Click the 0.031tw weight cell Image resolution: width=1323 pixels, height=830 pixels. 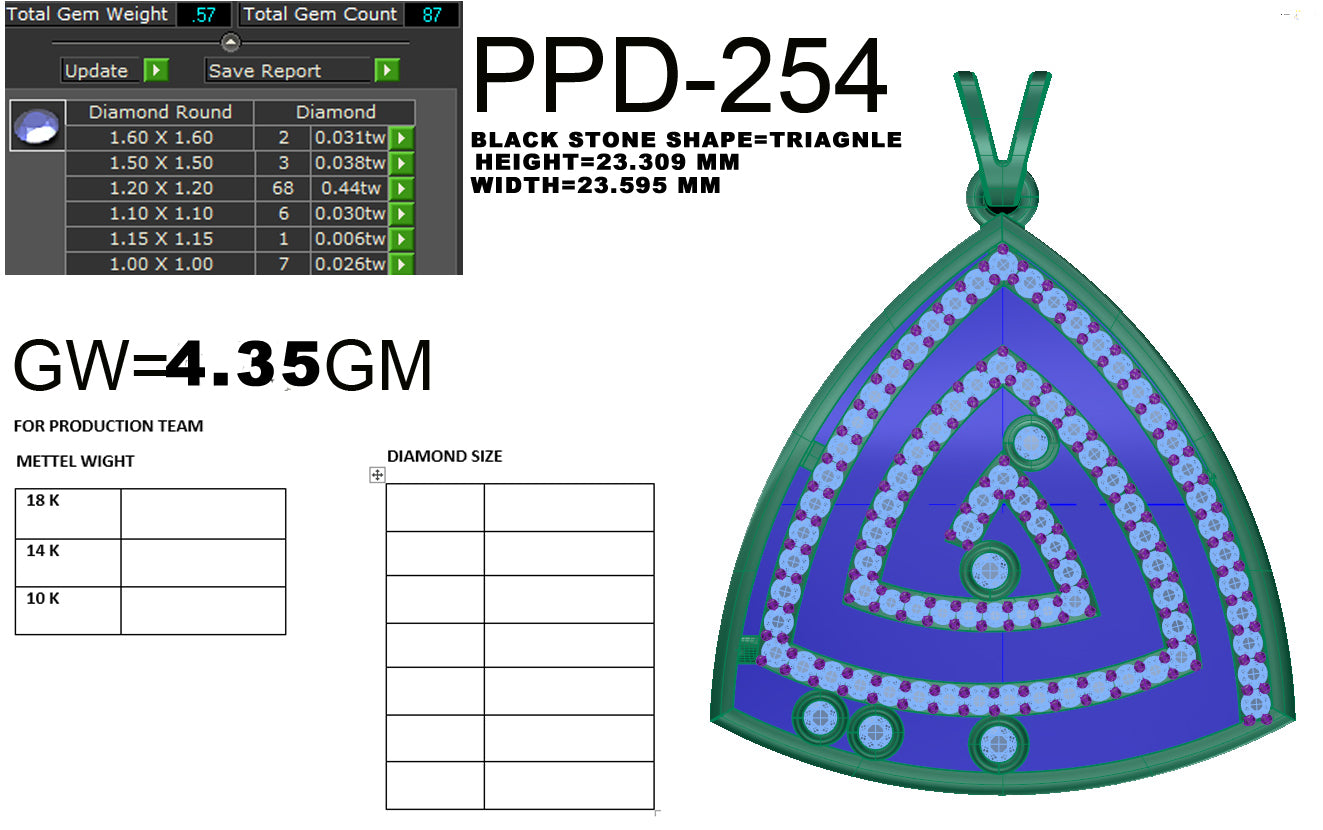[351, 138]
